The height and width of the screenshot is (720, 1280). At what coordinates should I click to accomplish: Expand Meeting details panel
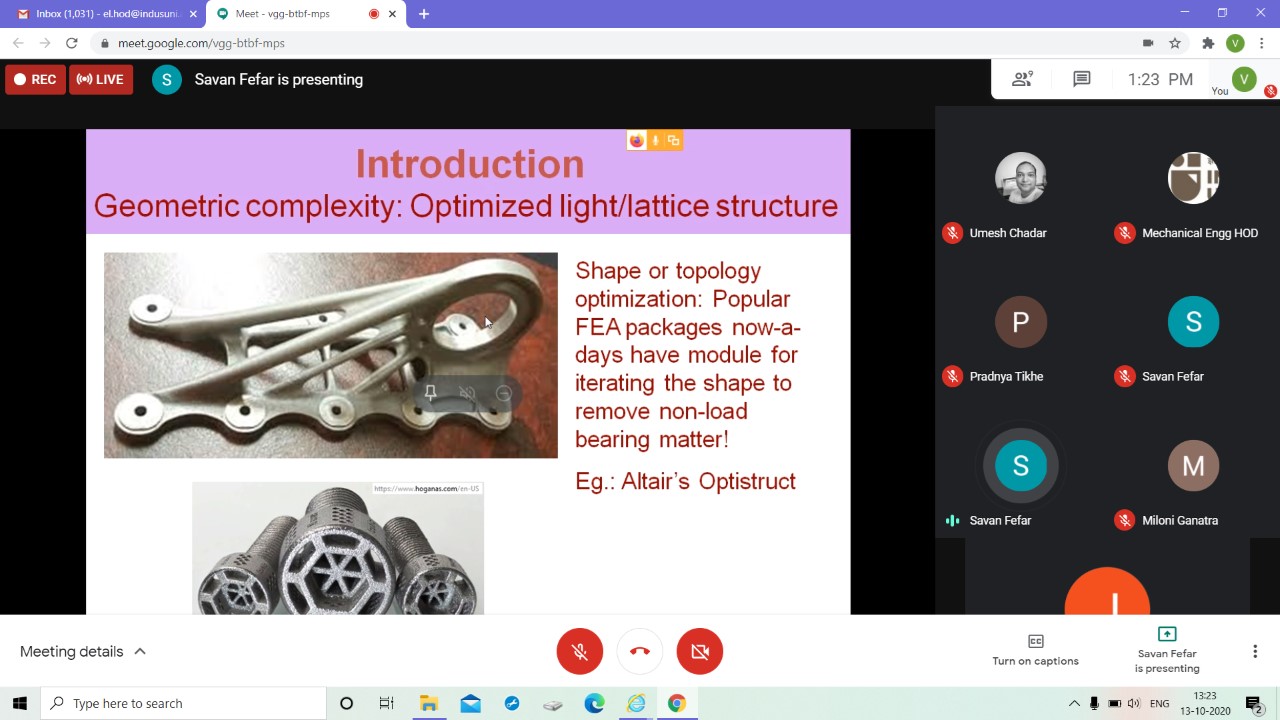click(83, 651)
